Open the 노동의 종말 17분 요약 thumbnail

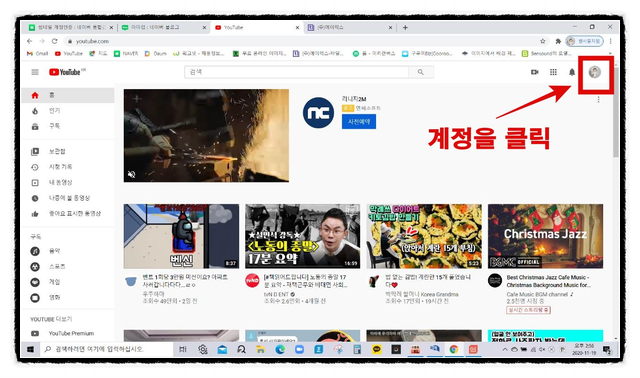coord(302,236)
